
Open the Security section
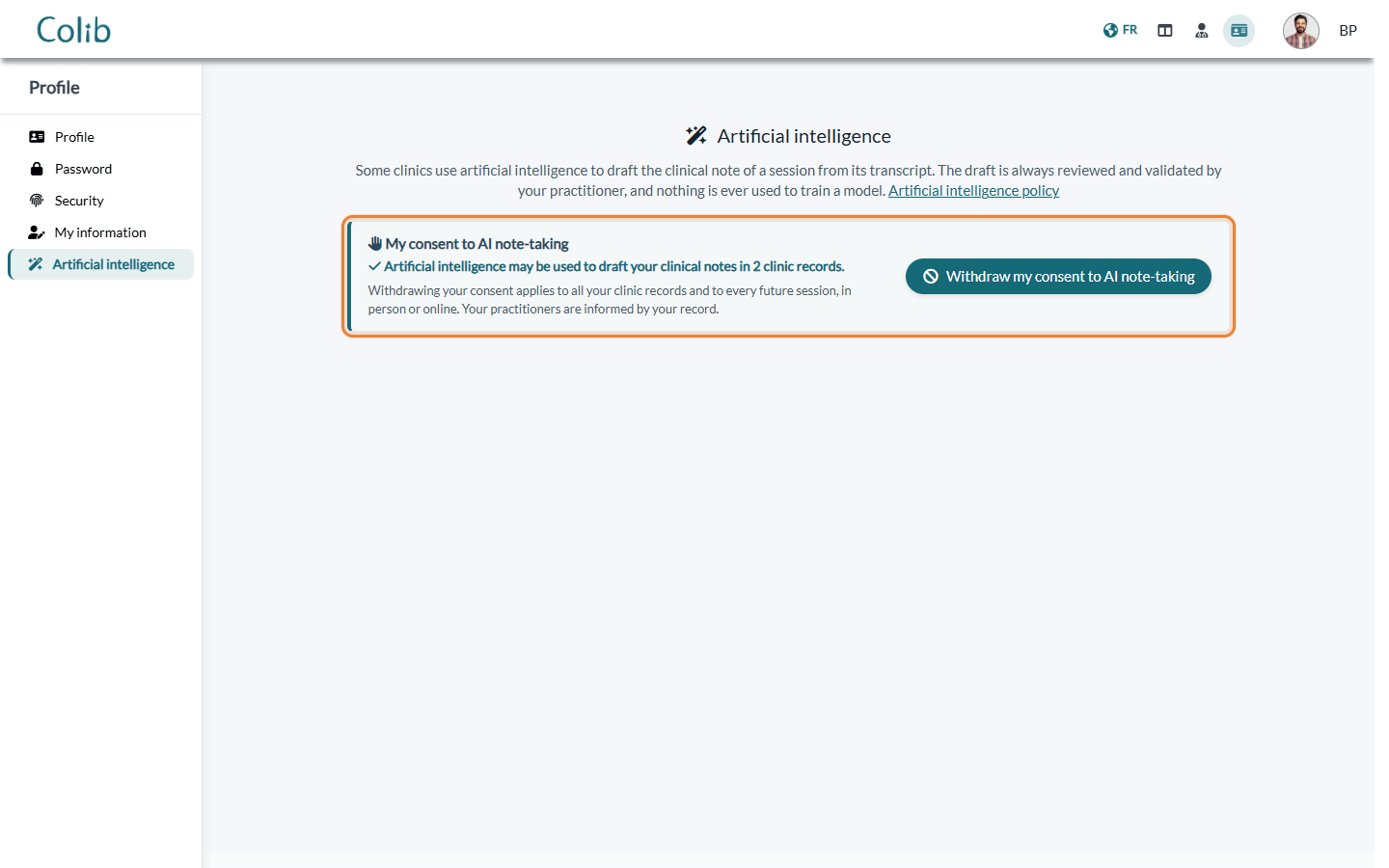100,201
